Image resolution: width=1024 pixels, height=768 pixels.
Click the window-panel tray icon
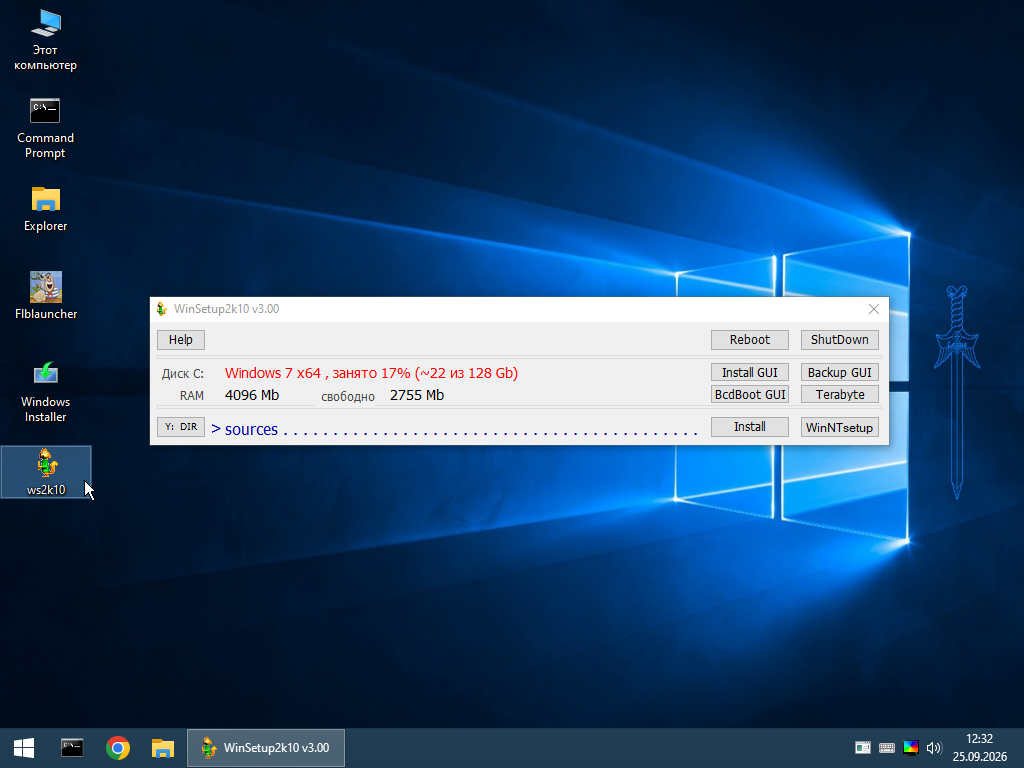click(863, 748)
